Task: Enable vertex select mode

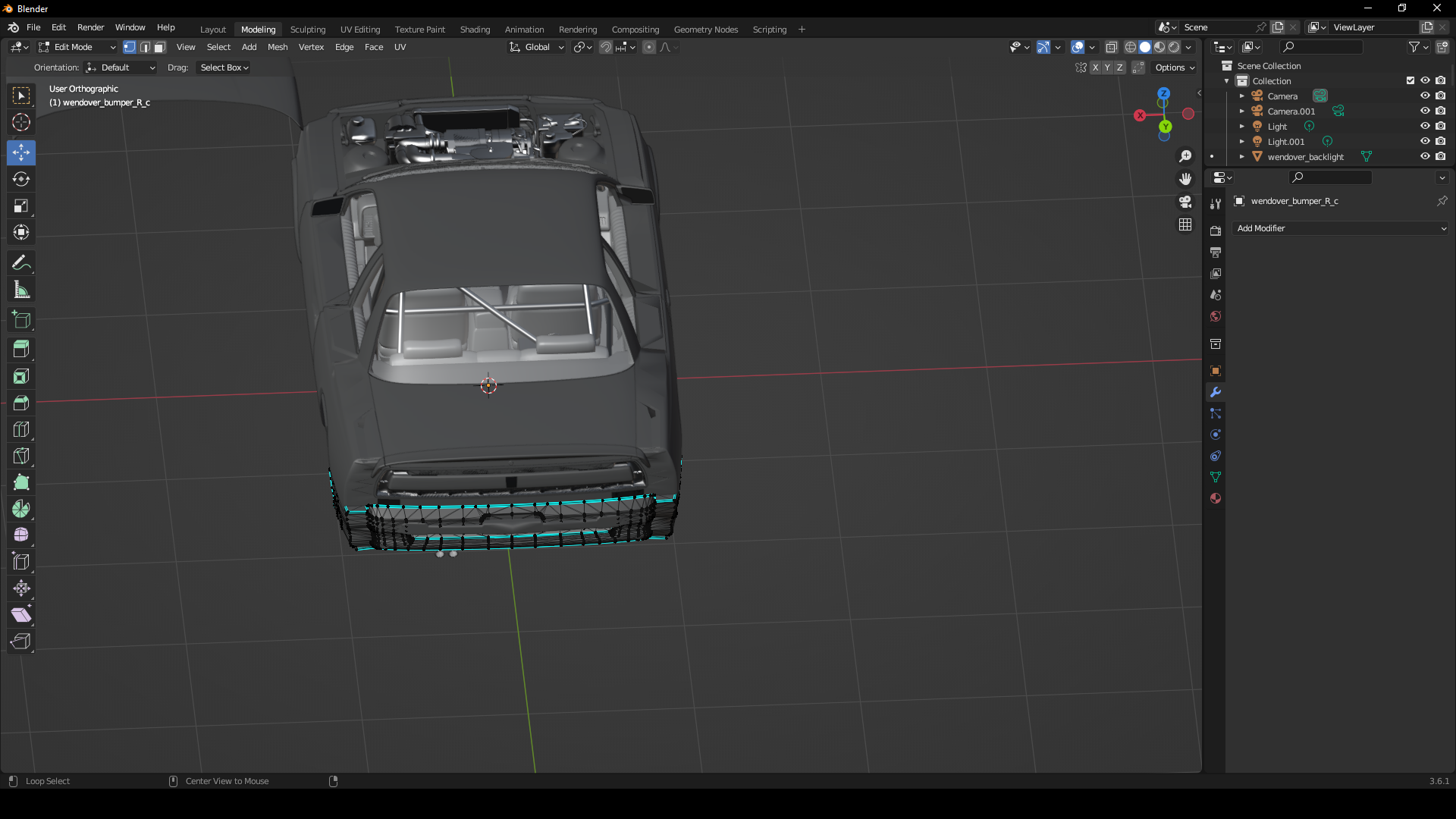Action: click(130, 47)
